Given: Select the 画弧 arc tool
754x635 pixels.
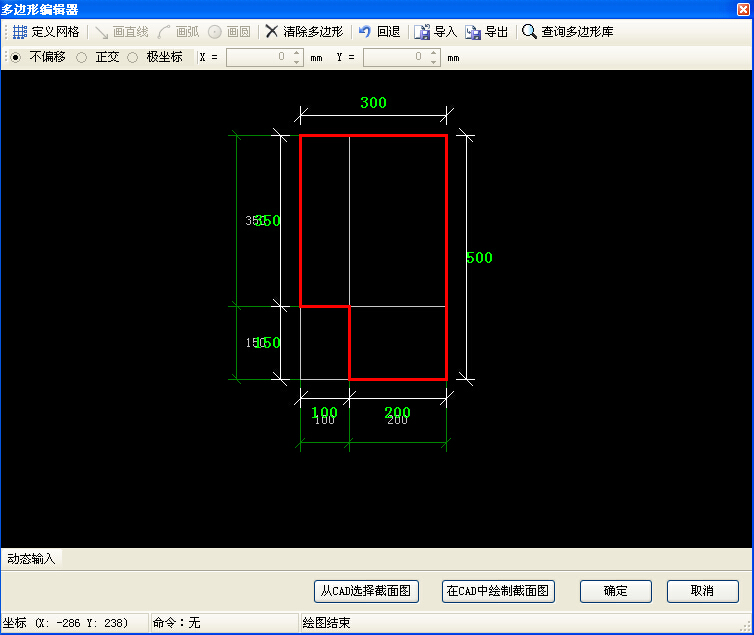Looking at the screenshot, I should coord(178,32).
